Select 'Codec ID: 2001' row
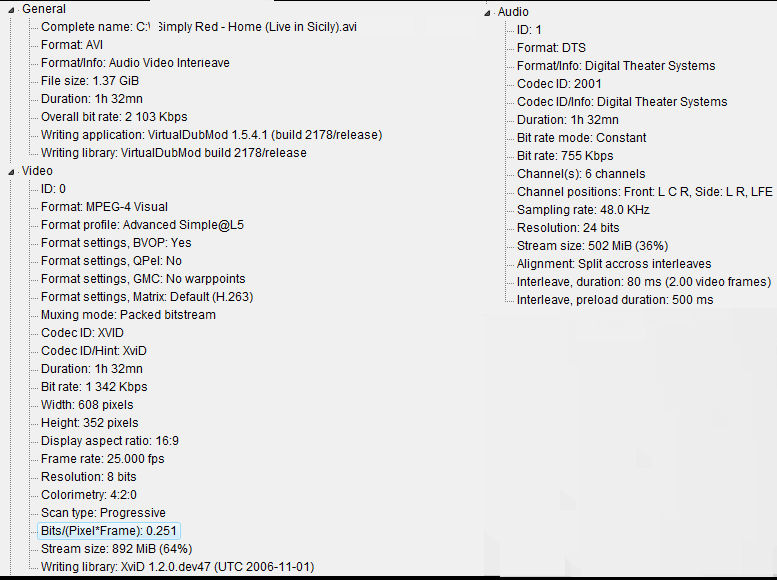 pyautogui.click(x=559, y=84)
